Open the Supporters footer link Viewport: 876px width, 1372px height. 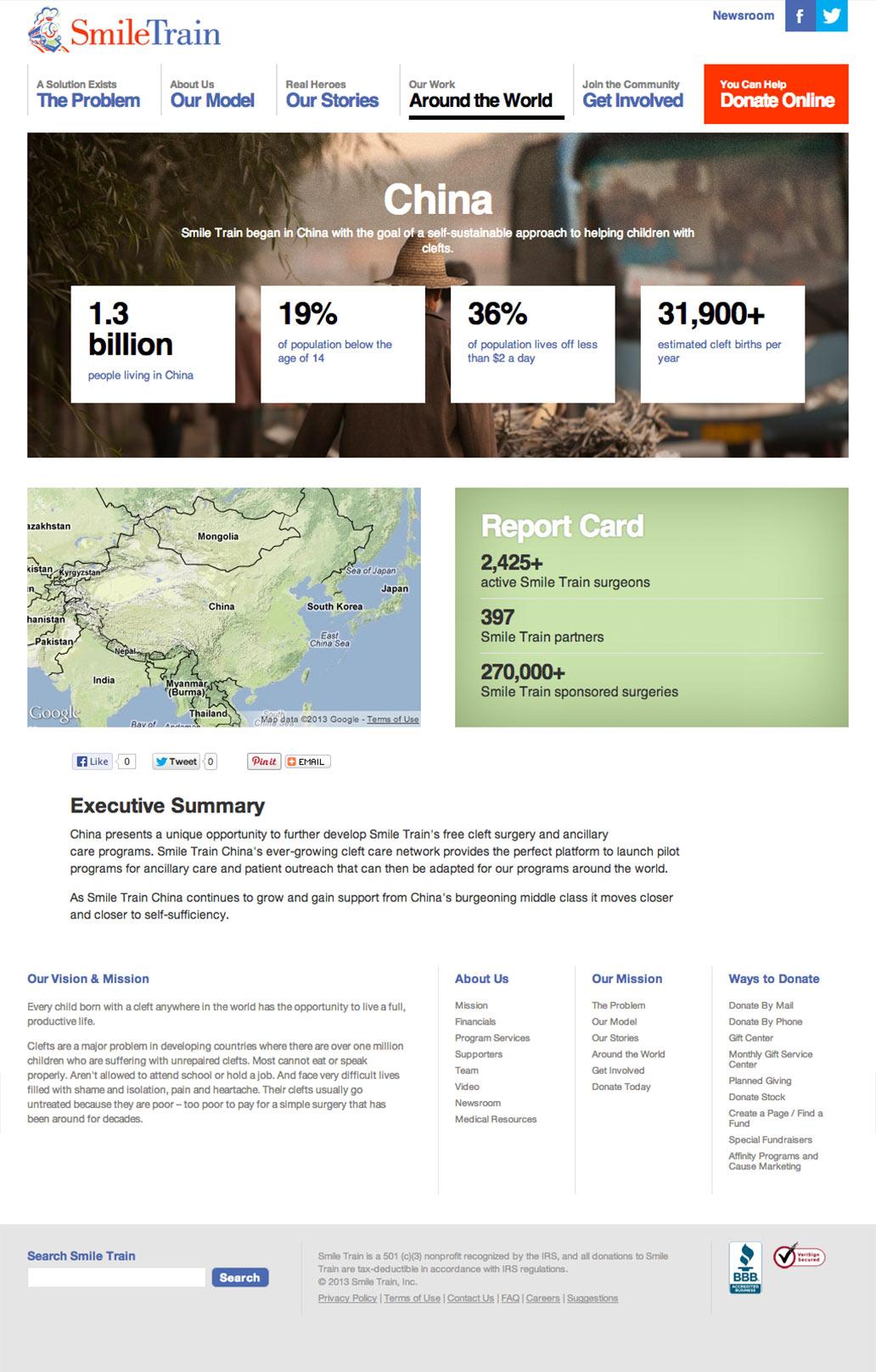(x=479, y=1054)
